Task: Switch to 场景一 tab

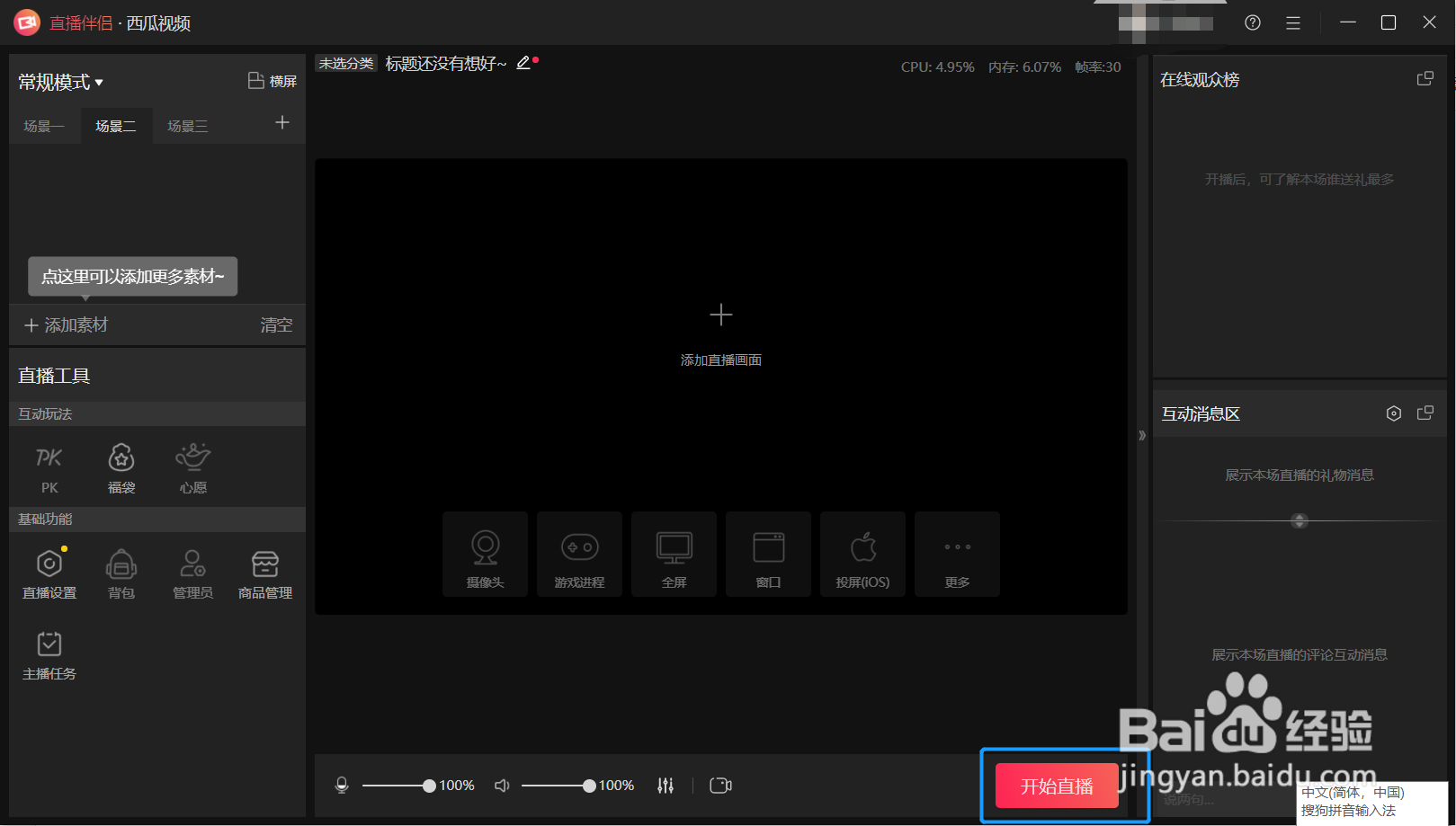Action: 44,126
